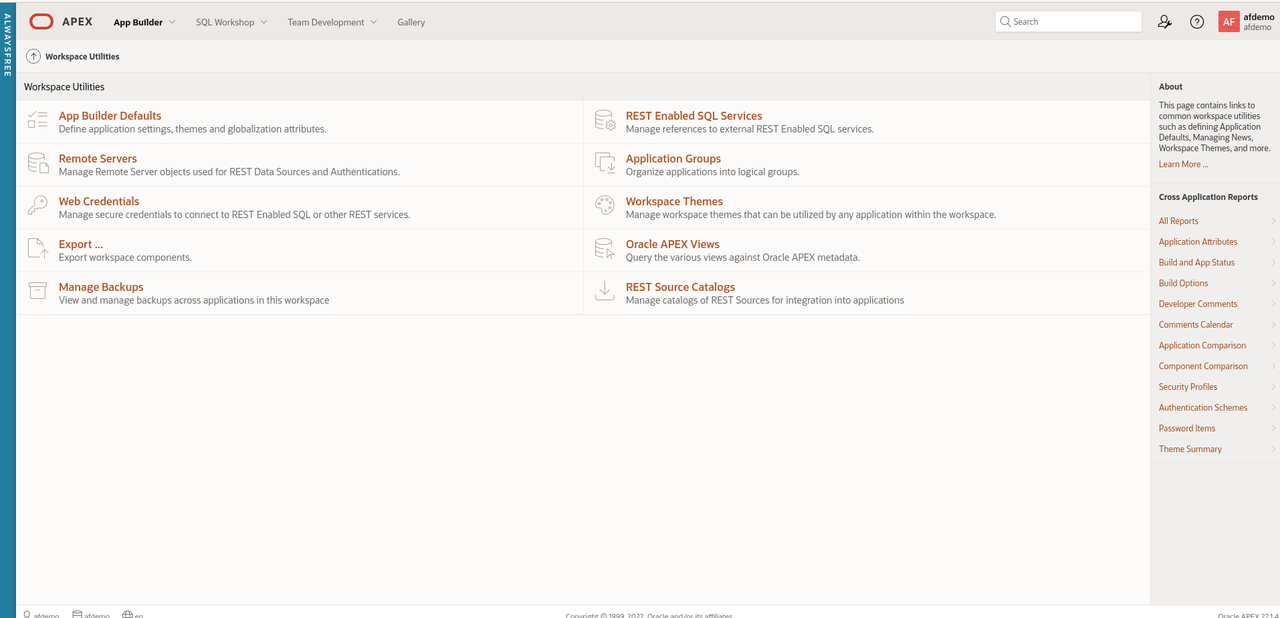Click the Workspace Themes icon
This screenshot has width=1280, height=618.
[604, 206]
